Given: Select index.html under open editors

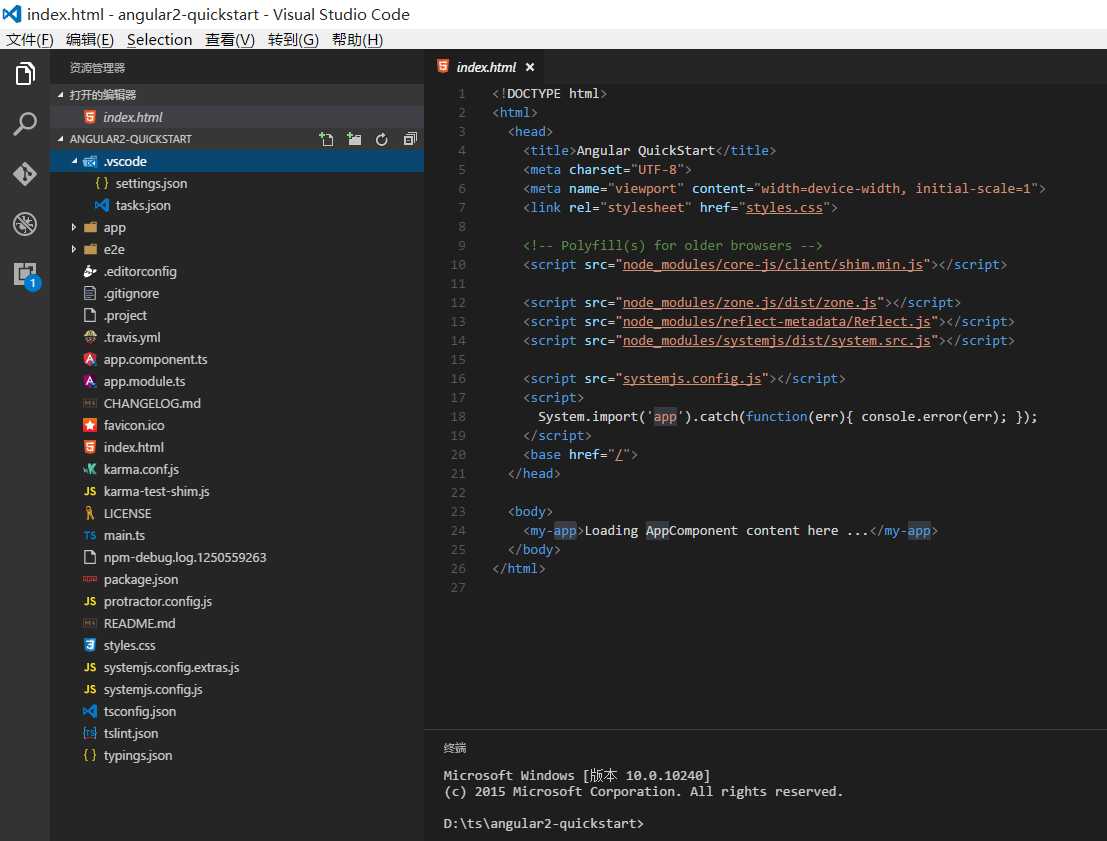Looking at the screenshot, I should click(237, 117).
